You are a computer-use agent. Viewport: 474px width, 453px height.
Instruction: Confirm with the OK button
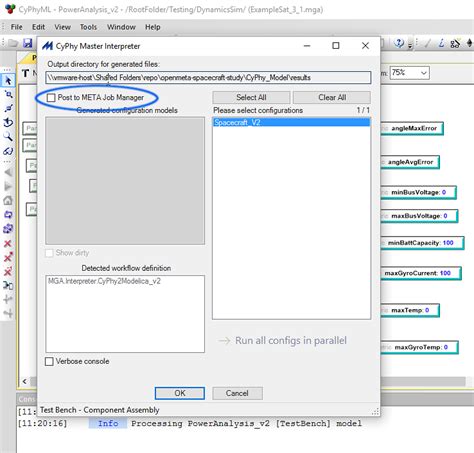tap(180, 393)
